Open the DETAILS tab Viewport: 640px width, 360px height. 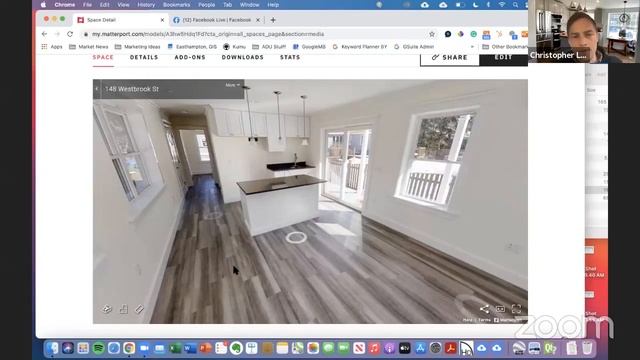[144, 58]
